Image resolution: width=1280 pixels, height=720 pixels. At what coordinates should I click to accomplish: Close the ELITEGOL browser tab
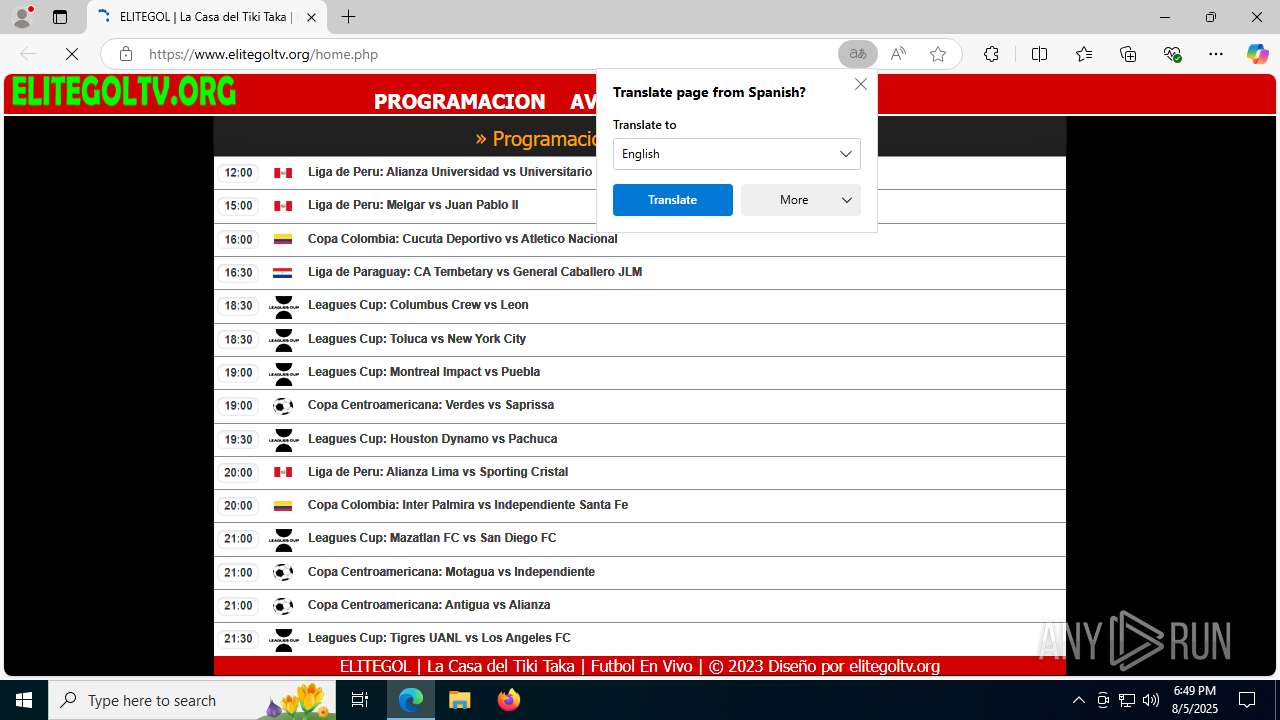pyautogui.click(x=311, y=17)
